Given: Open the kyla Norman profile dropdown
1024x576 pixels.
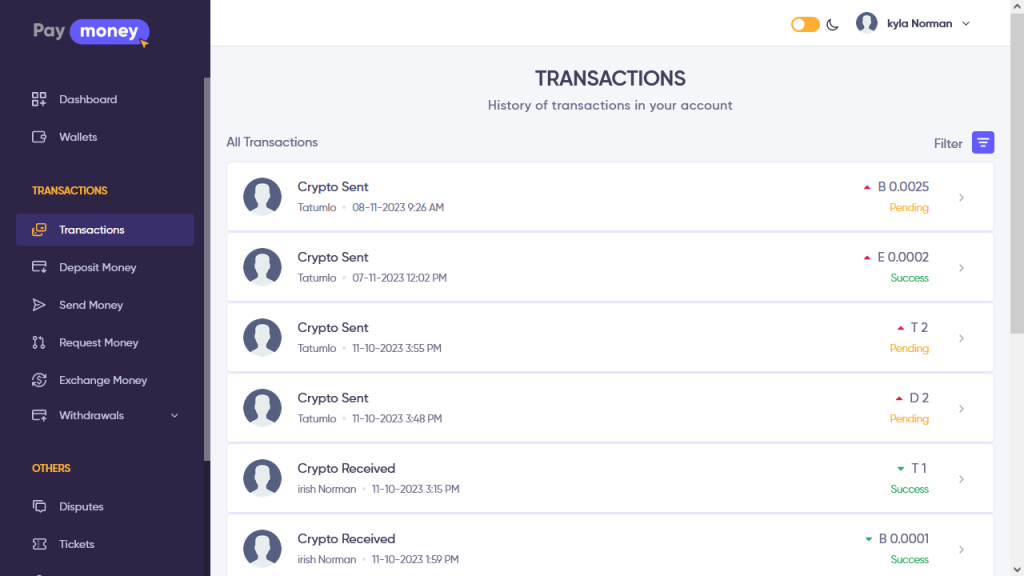Looking at the screenshot, I should [914, 24].
